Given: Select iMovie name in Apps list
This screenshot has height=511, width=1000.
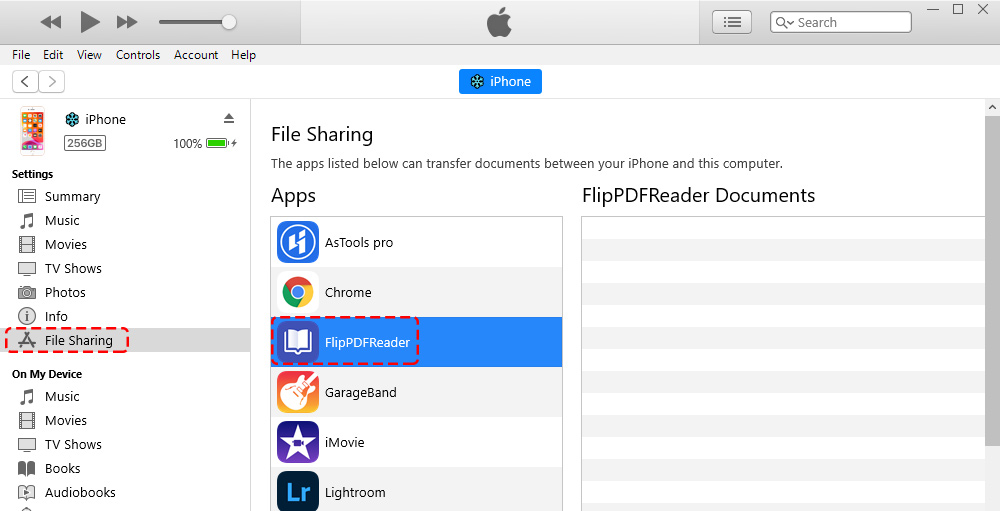Looking at the screenshot, I should (x=344, y=442).
